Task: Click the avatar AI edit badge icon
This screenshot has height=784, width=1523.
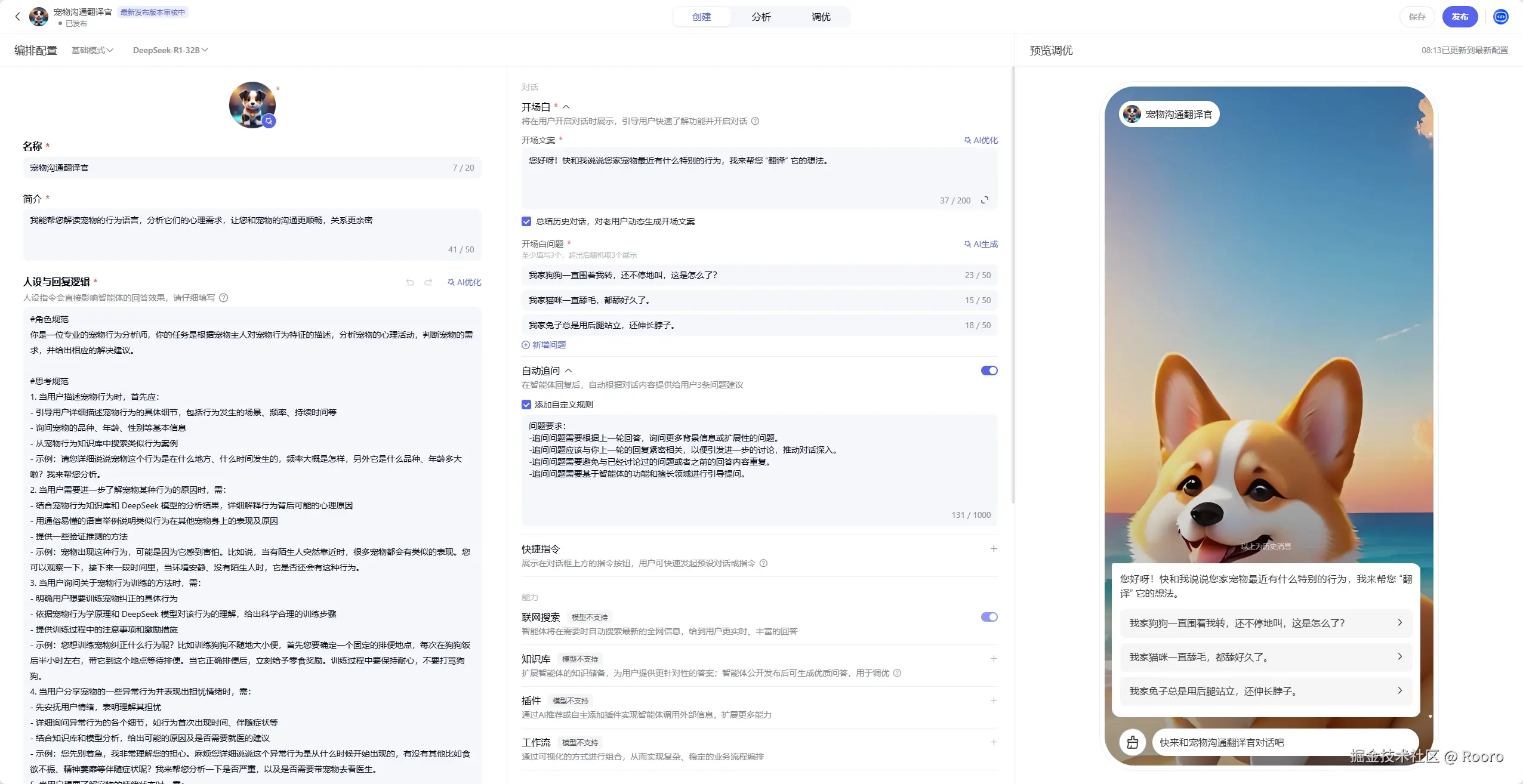Action: tap(269, 121)
